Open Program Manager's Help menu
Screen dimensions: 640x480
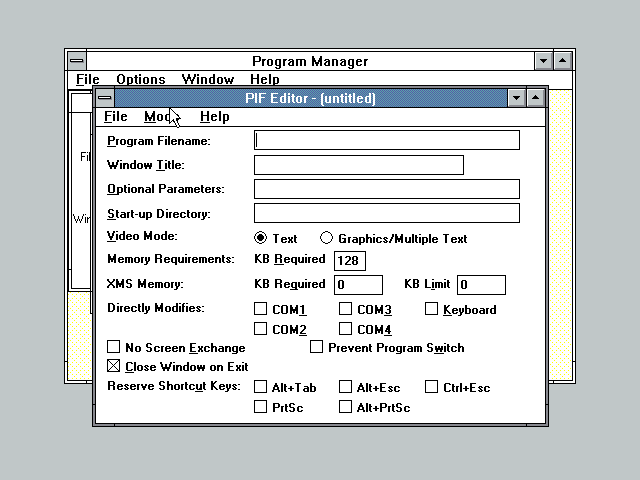265,79
